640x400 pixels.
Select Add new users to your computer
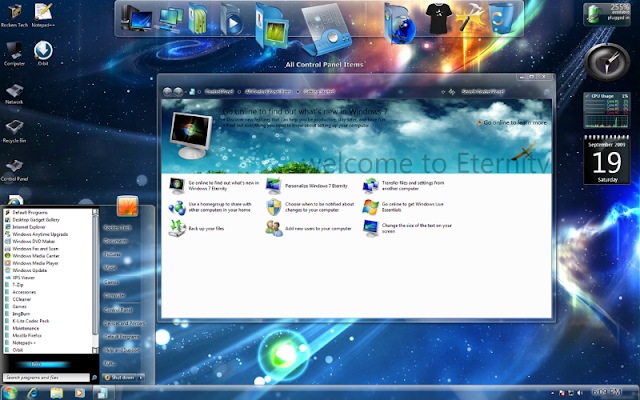click(x=309, y=228)
